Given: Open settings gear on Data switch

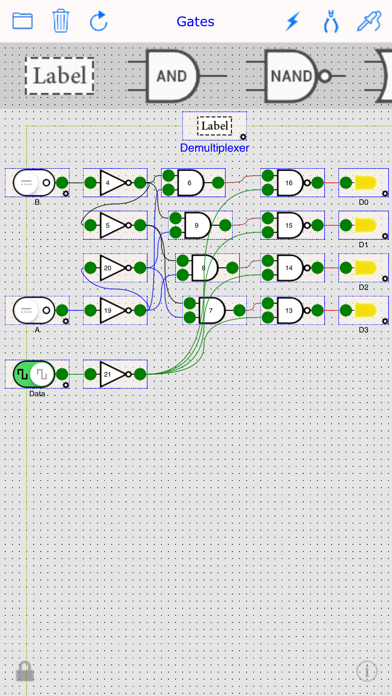Looking at the screenshot, I should pyautogui.click(x=66, y=385).
